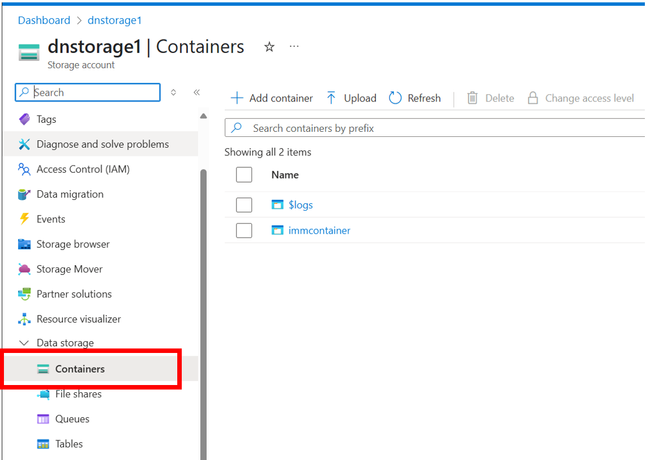Click the Events lightning bolt icon
The width and height of the screenshot is (646, 460).
pyautogui.click(x=24, y=219)
